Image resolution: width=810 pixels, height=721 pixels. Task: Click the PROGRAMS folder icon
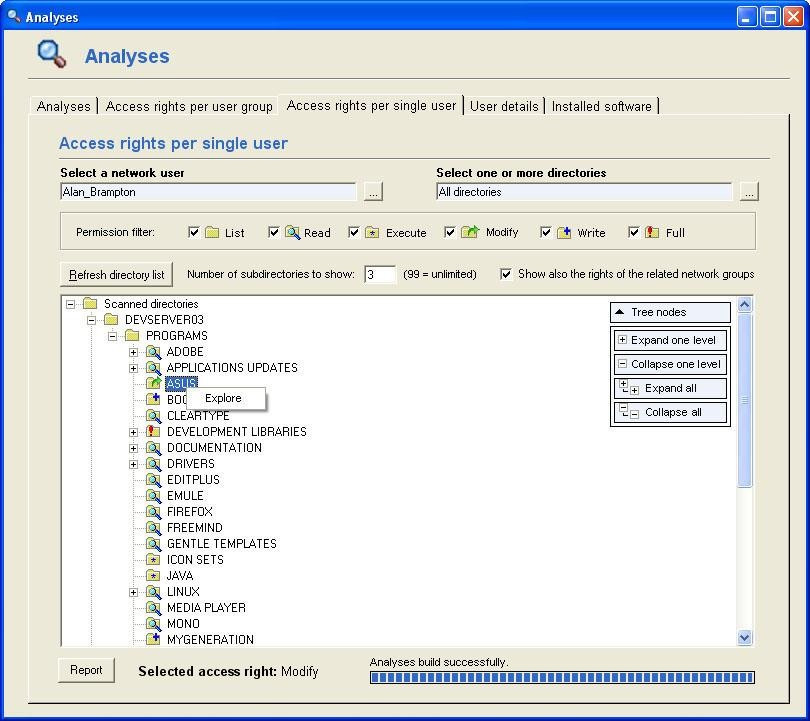coord(132,336)
